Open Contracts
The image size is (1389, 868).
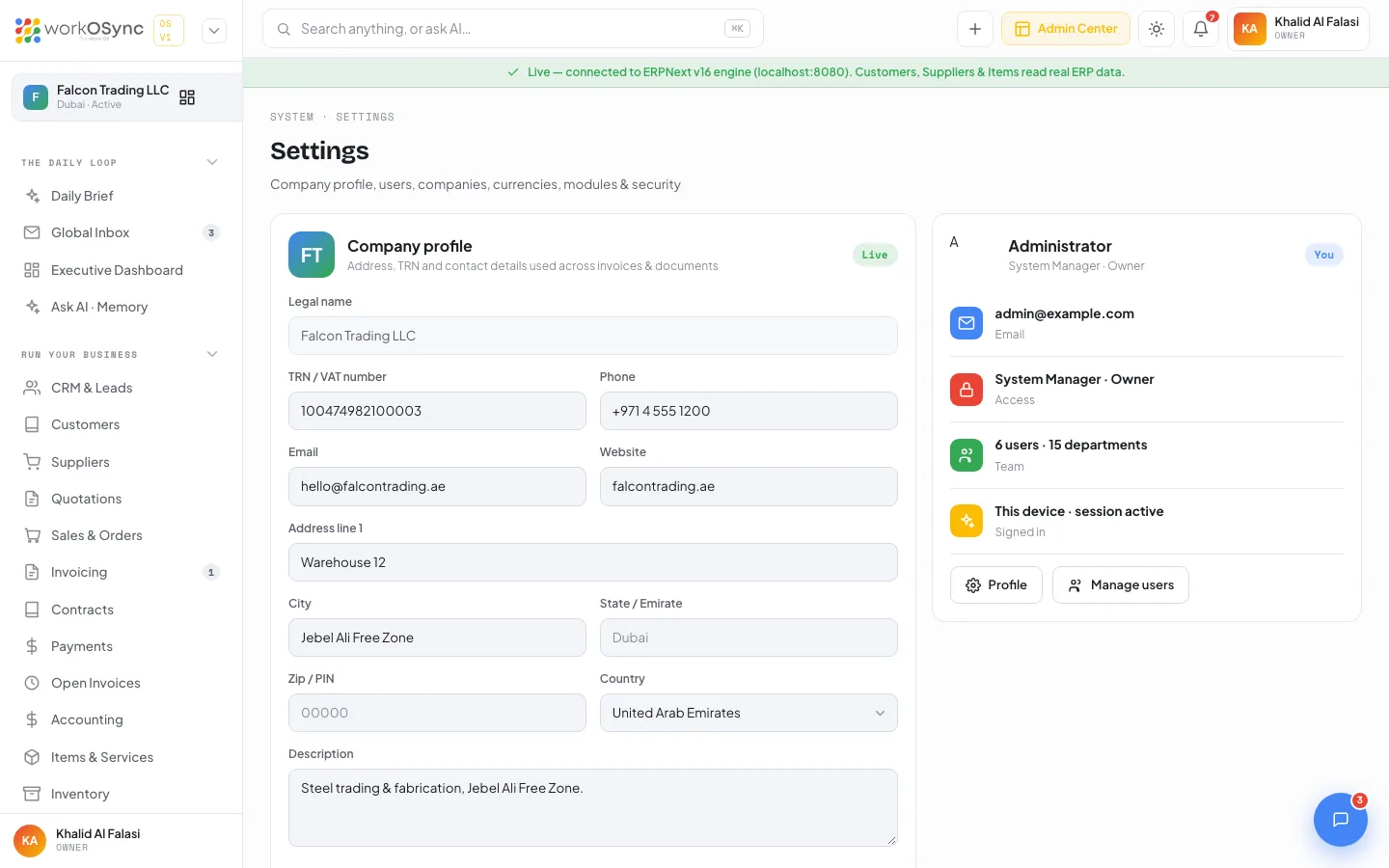[x=122, y=610]
